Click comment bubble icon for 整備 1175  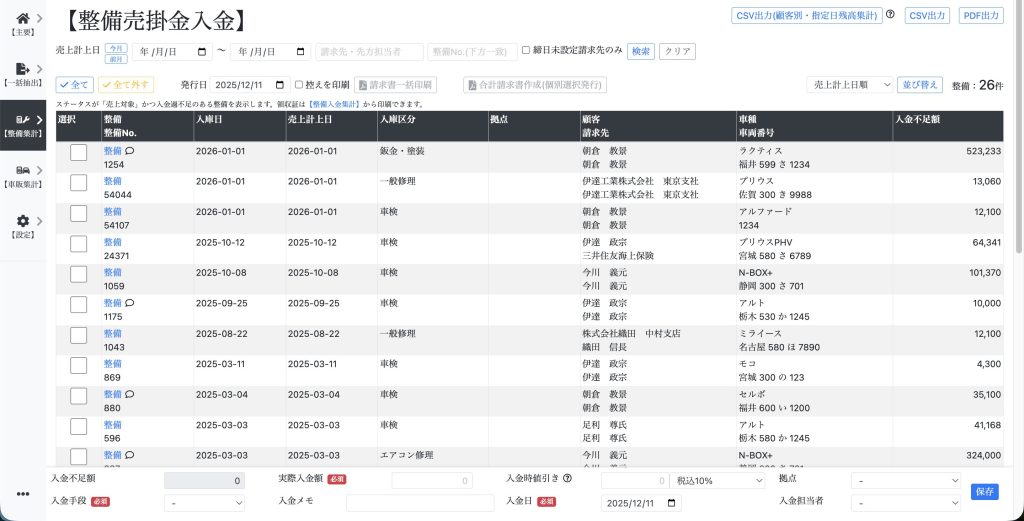coord(130,303)
